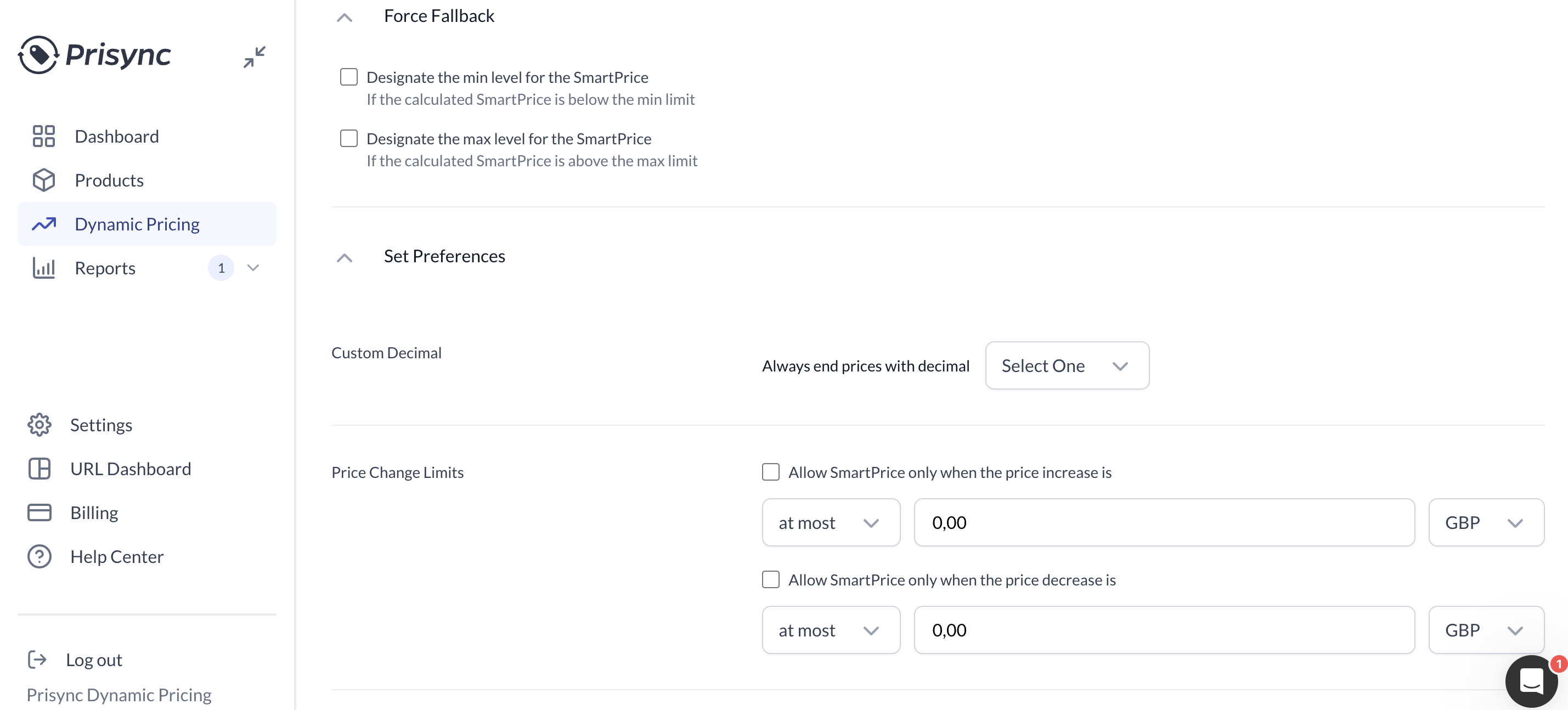Viewport: 1568px width, 710px height.
Task: Click the Settings gear icon
Action: [x=40, y=425]
